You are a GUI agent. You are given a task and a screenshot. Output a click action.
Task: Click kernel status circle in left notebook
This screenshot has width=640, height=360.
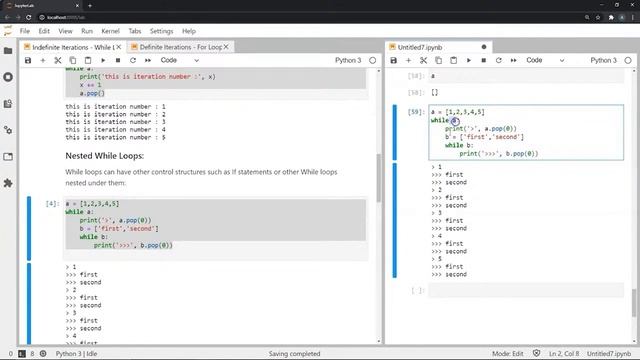click(373, 60)
